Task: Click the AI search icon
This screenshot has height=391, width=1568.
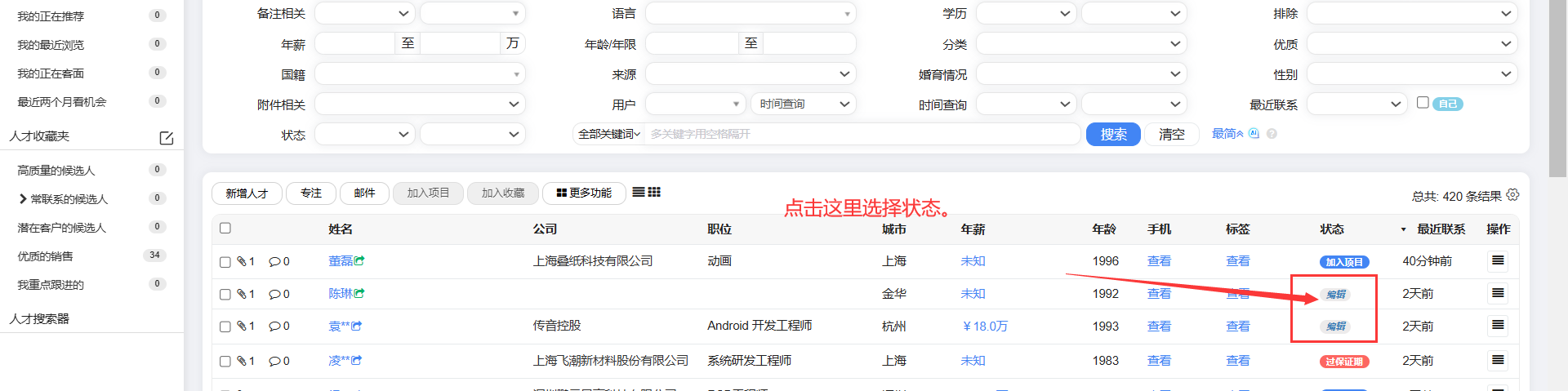Action: [x=1254, y=134]
